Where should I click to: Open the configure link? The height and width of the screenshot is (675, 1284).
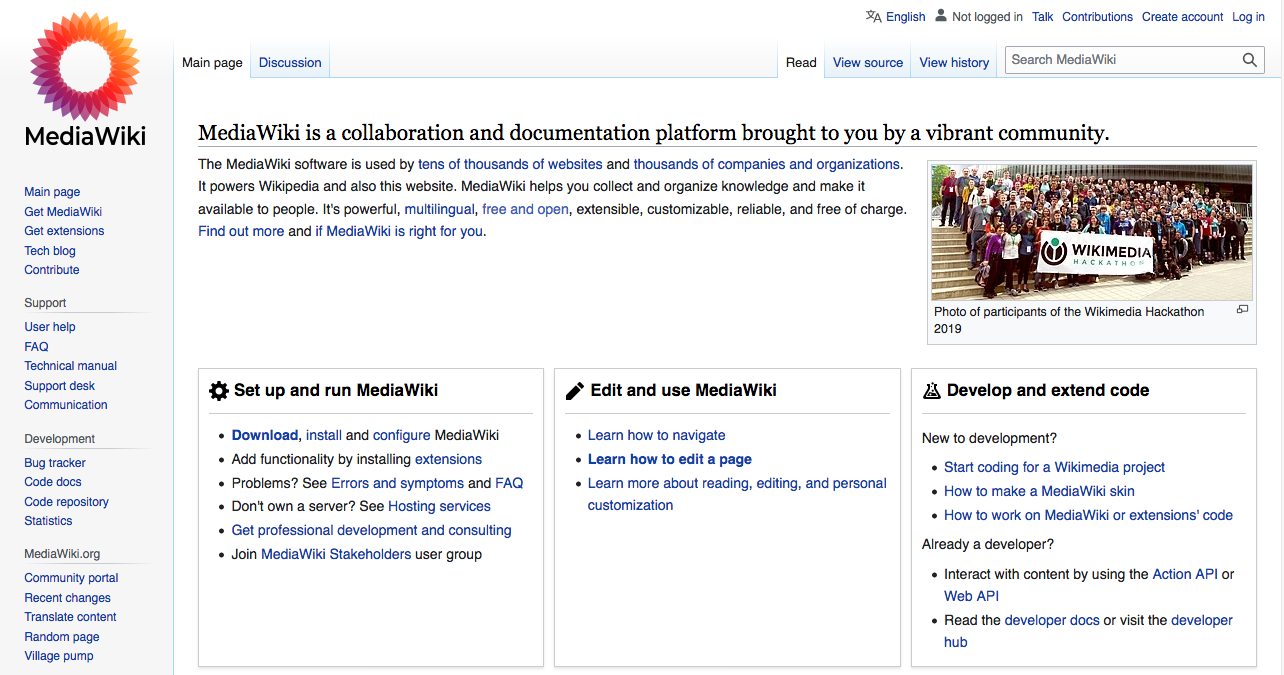tap(402, 435)
